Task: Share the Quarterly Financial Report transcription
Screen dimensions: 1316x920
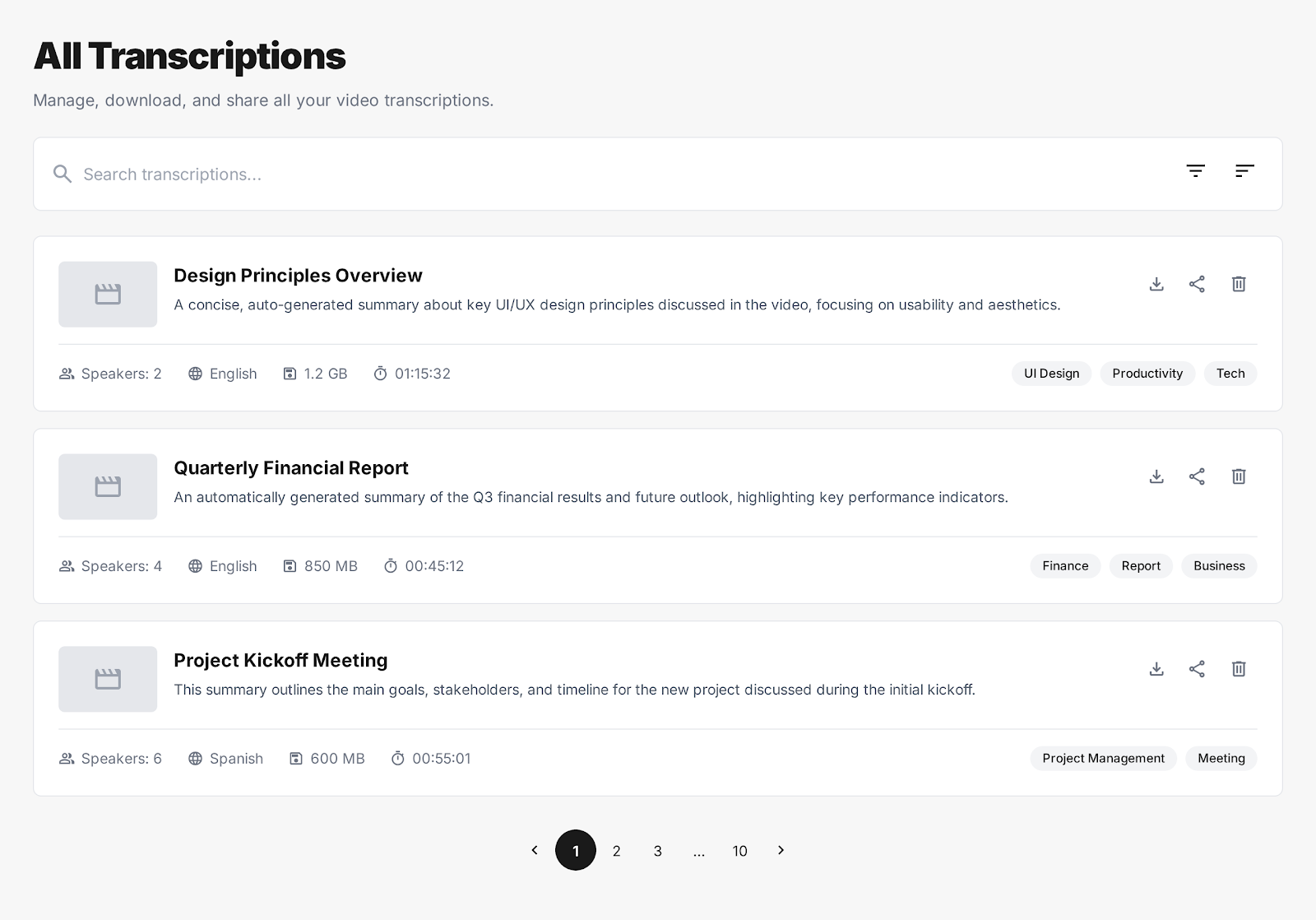Action: coord(1198,476)
